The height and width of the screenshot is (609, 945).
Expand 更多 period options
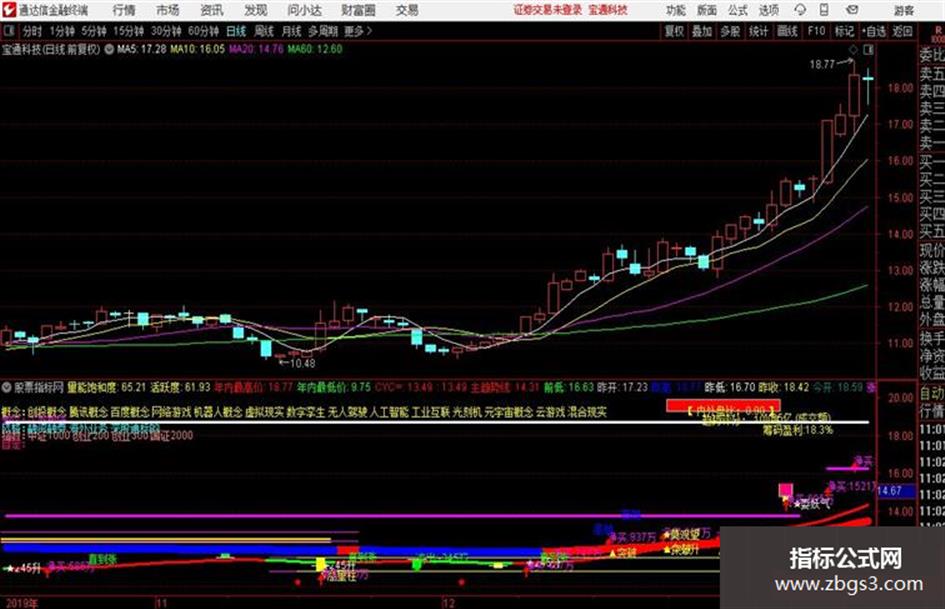click(x=358, y=31)
